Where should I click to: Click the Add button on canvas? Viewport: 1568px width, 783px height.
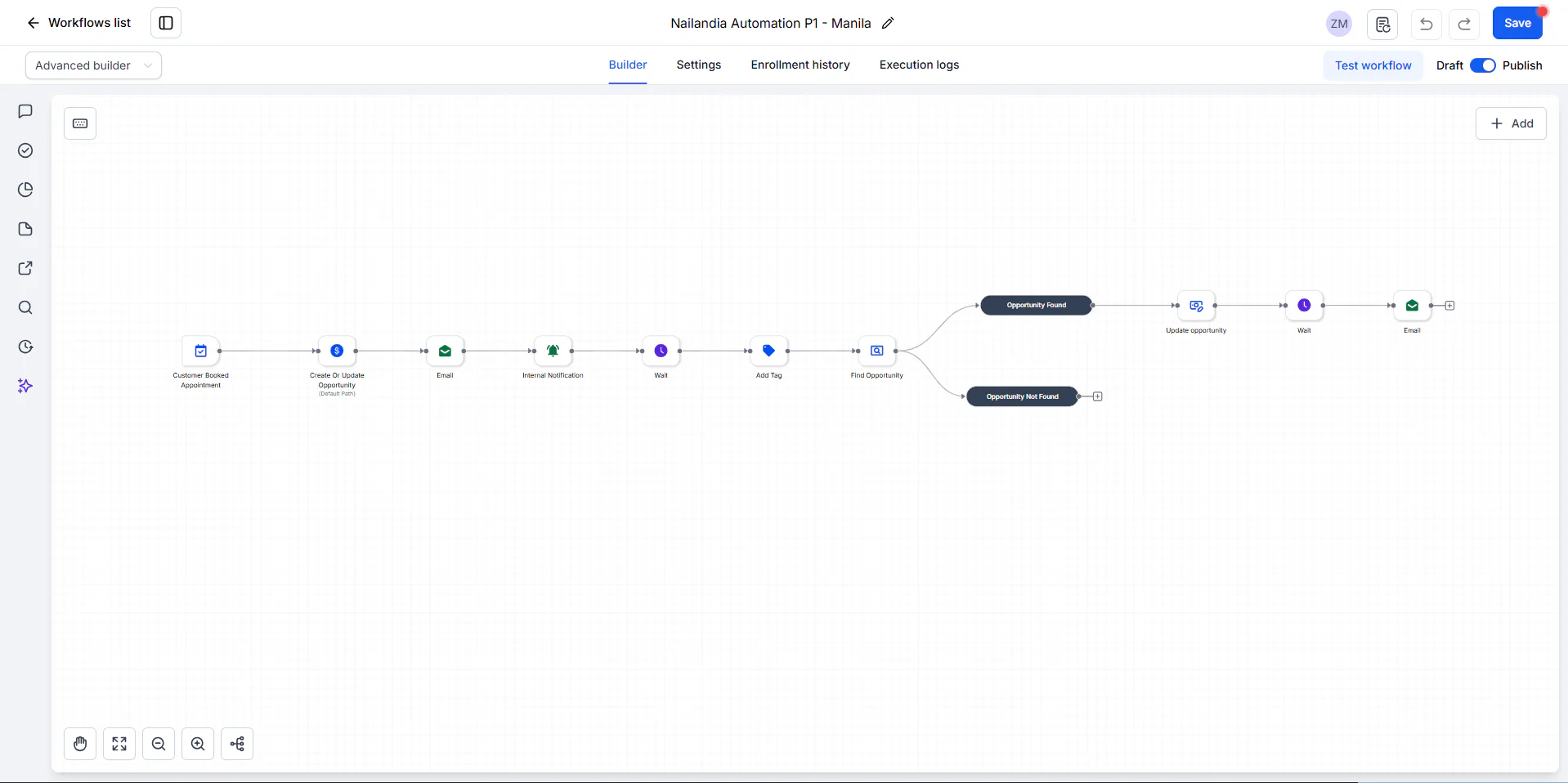(1511, 123)
